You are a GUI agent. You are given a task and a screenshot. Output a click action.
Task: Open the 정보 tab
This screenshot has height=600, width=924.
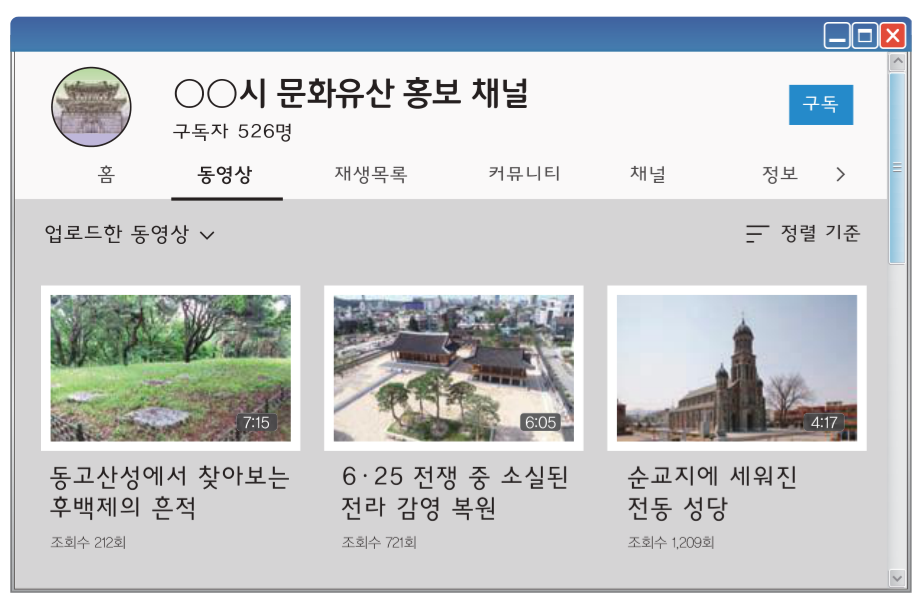click(780, 173)
